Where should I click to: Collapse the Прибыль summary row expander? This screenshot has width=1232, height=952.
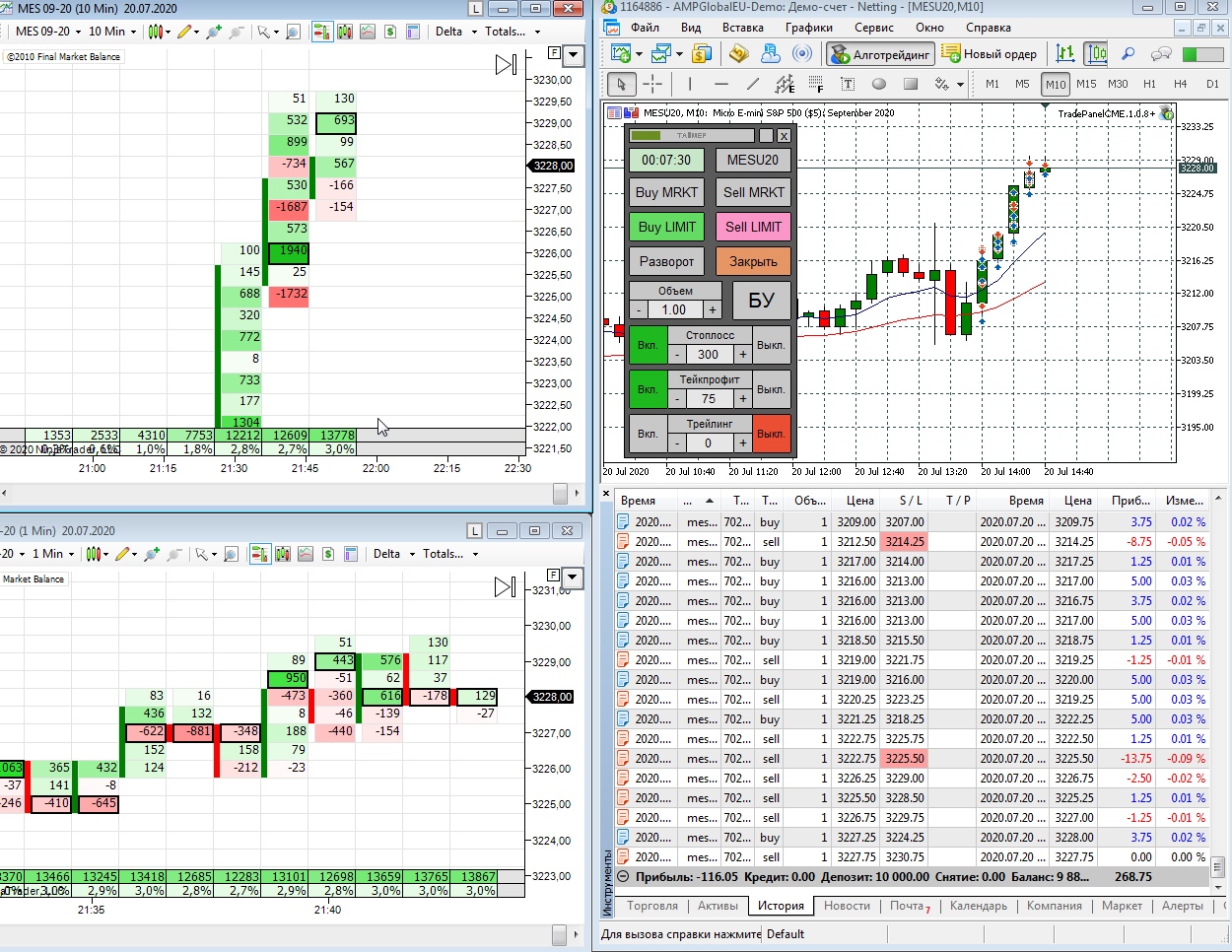click(623, 876)
